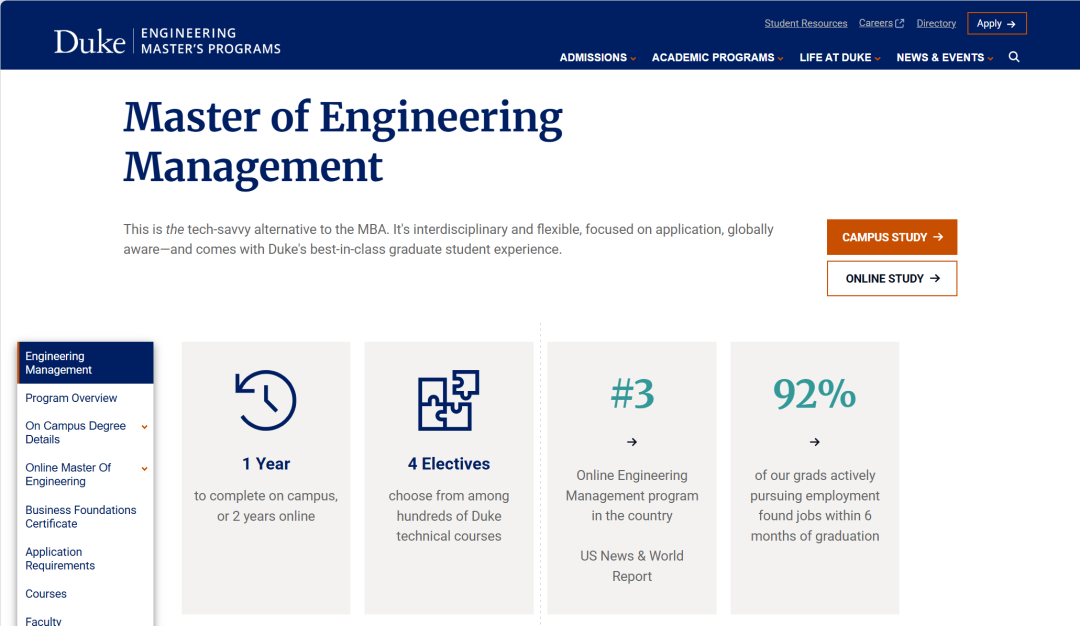Click the clock history icon
Viewport: 1080px width, 626px height.
(x=266, y=400)
